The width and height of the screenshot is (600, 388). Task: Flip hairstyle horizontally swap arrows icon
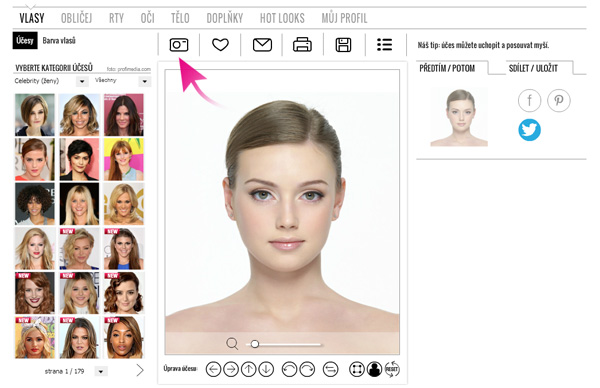pyautogui.click(x=331, y=369)
